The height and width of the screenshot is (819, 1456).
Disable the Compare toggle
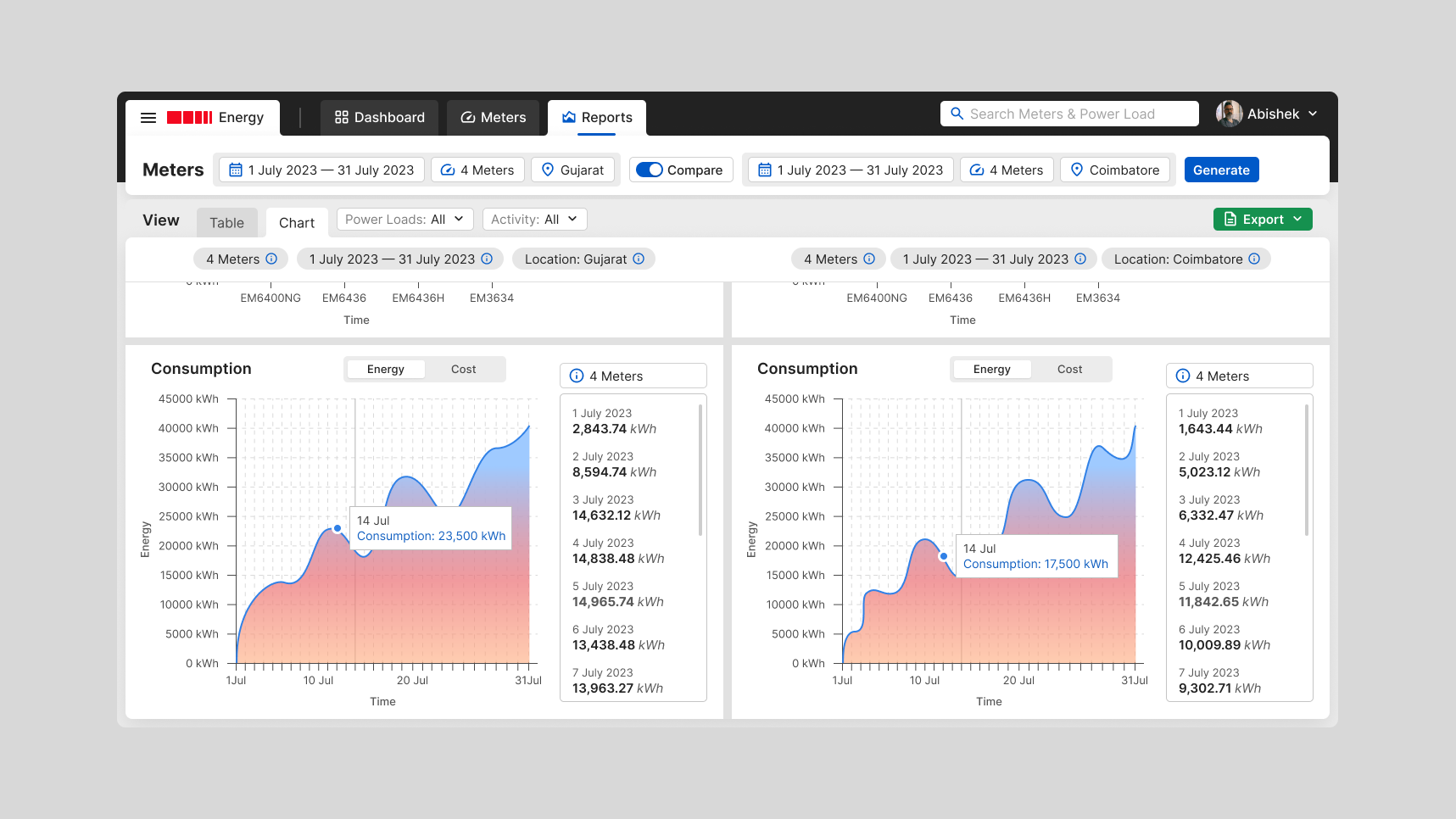(x=650, y=170)
